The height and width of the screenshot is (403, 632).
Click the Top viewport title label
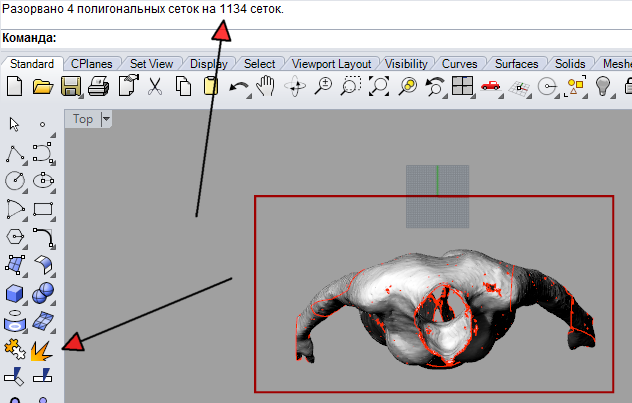tap(83, 119)
